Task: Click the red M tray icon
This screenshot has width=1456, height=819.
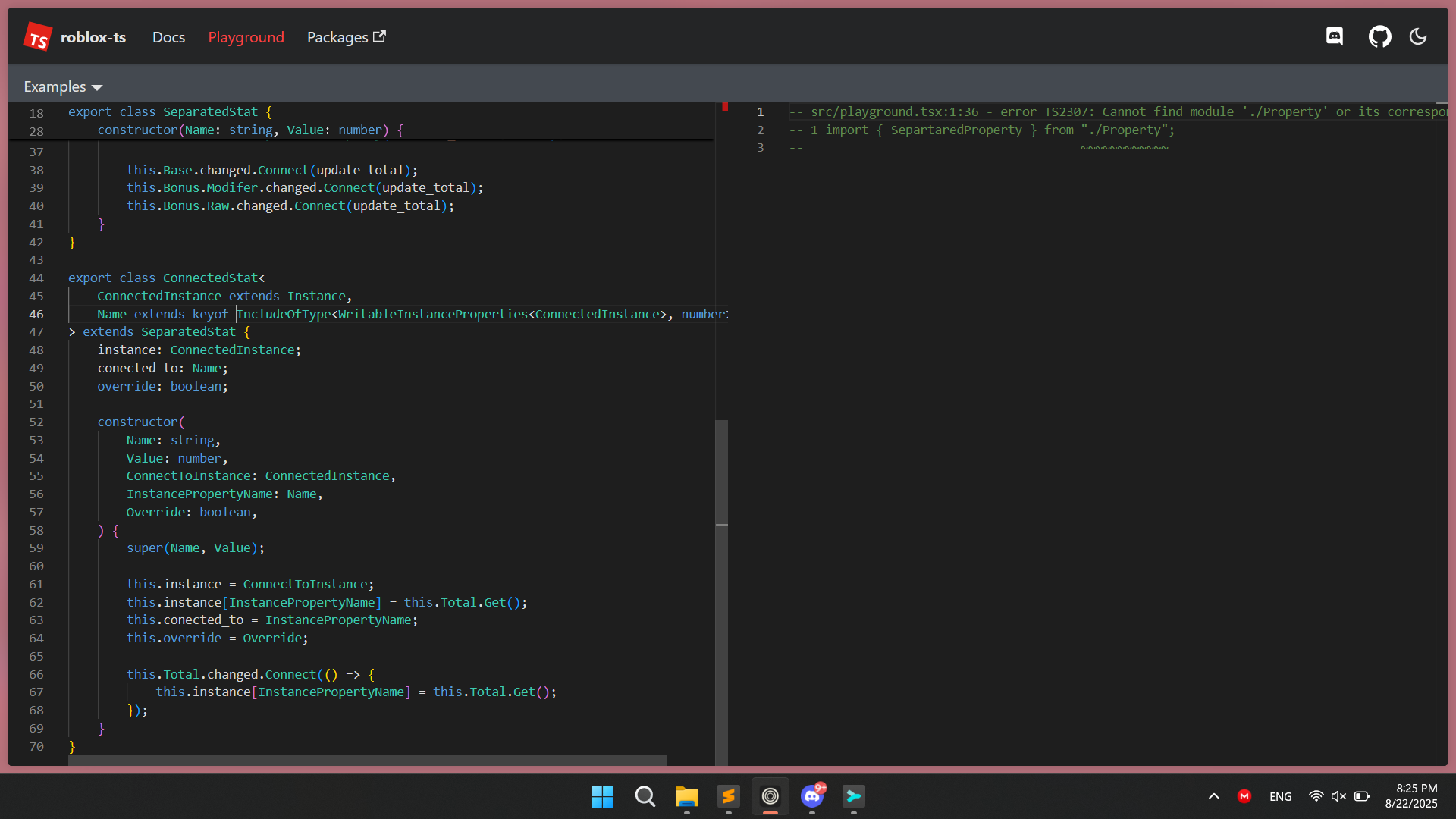Action: tap(1244, 796)
